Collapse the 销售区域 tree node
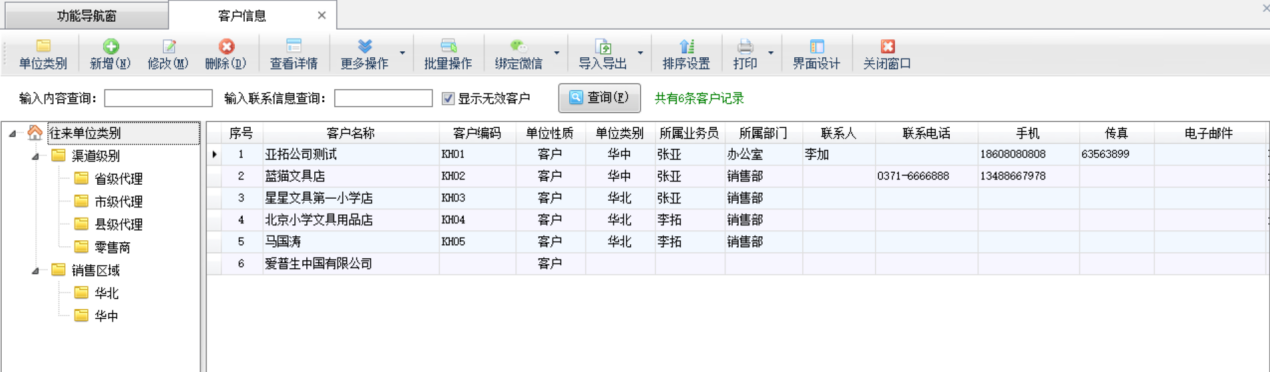The width and height of the screenshot is (1270, 372). point(35,270)
